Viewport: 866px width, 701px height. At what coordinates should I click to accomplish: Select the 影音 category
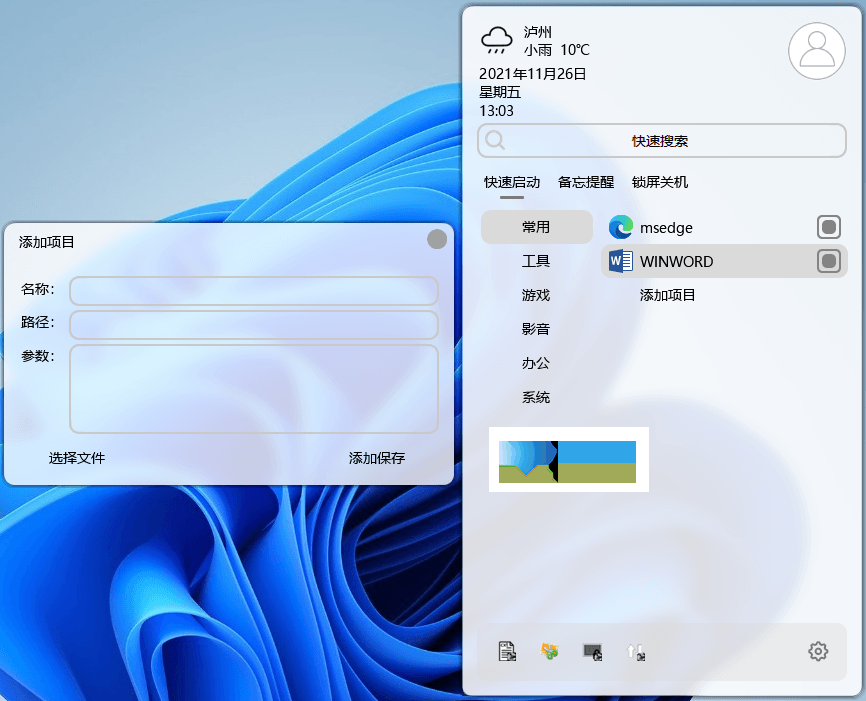pyautogui.click(x=536, y=329)
